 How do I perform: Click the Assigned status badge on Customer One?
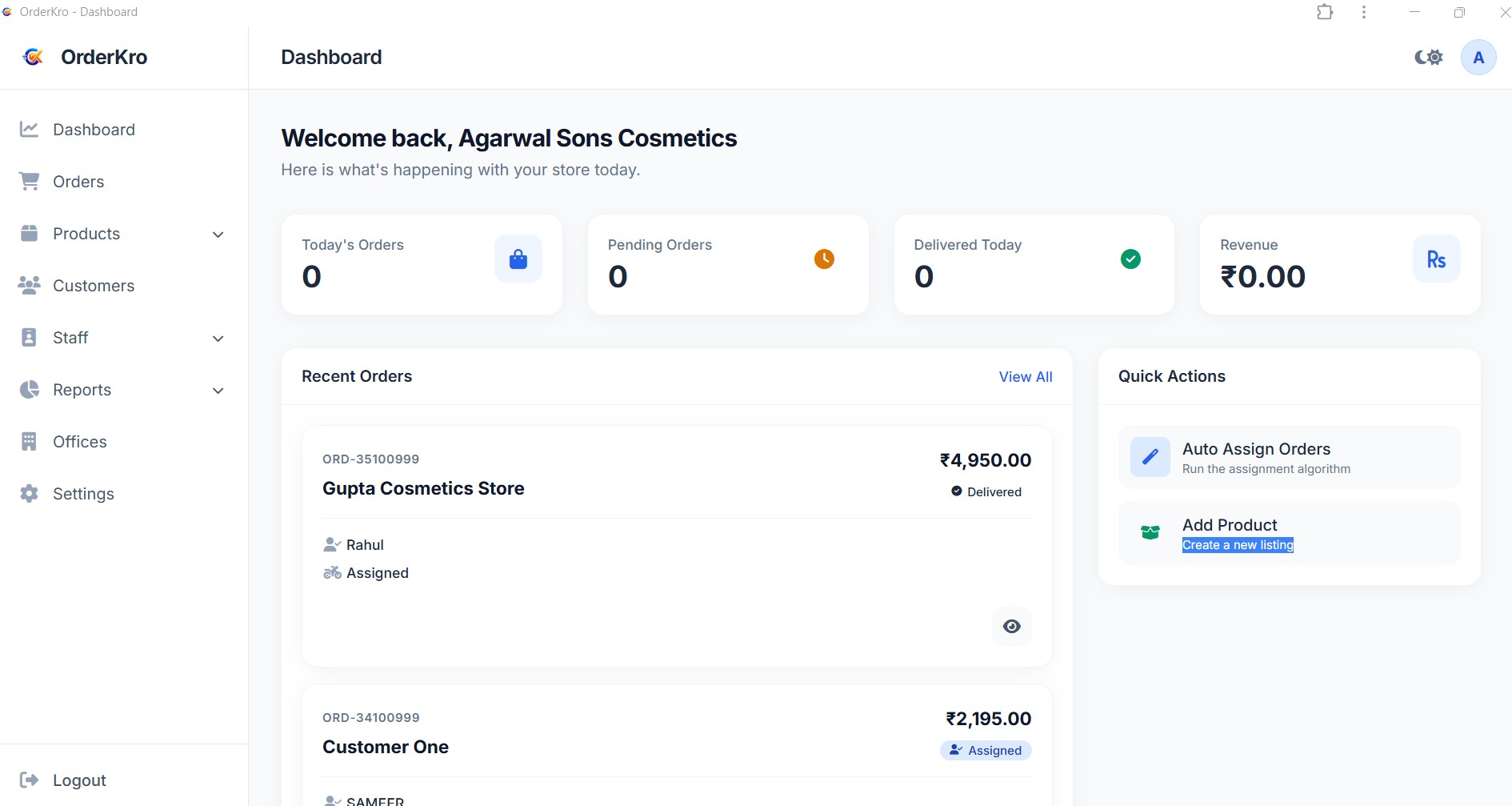pos(986,750)
